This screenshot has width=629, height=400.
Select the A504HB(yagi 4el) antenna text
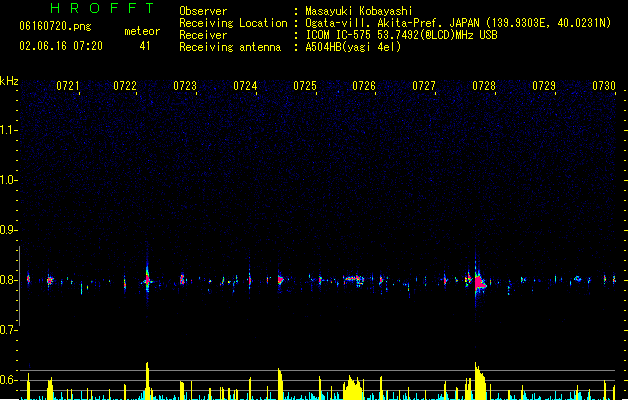pos(353,47)
